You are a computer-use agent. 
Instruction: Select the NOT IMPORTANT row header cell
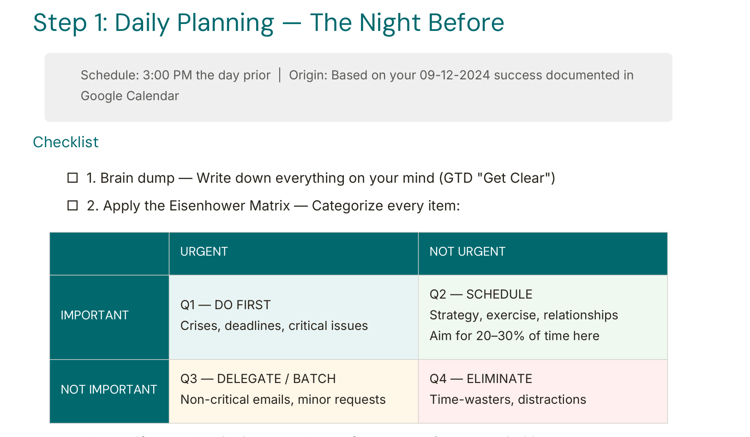pos(109,389)
